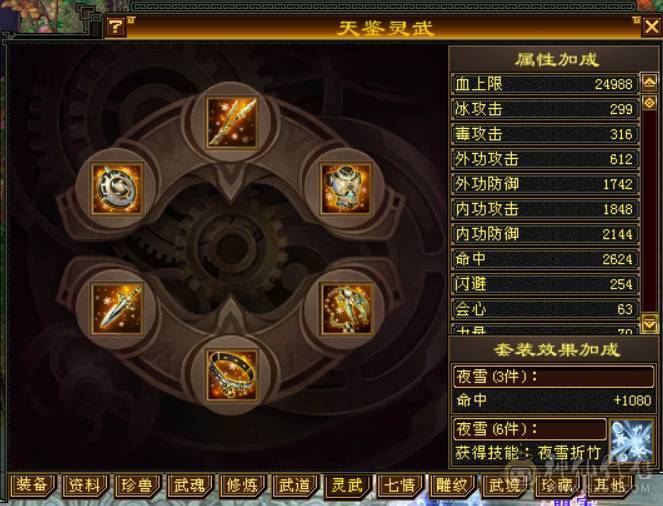Click the attribute scrollbar diamond handle
Viewport: 663px width, 506px height.
pos(649,102)
